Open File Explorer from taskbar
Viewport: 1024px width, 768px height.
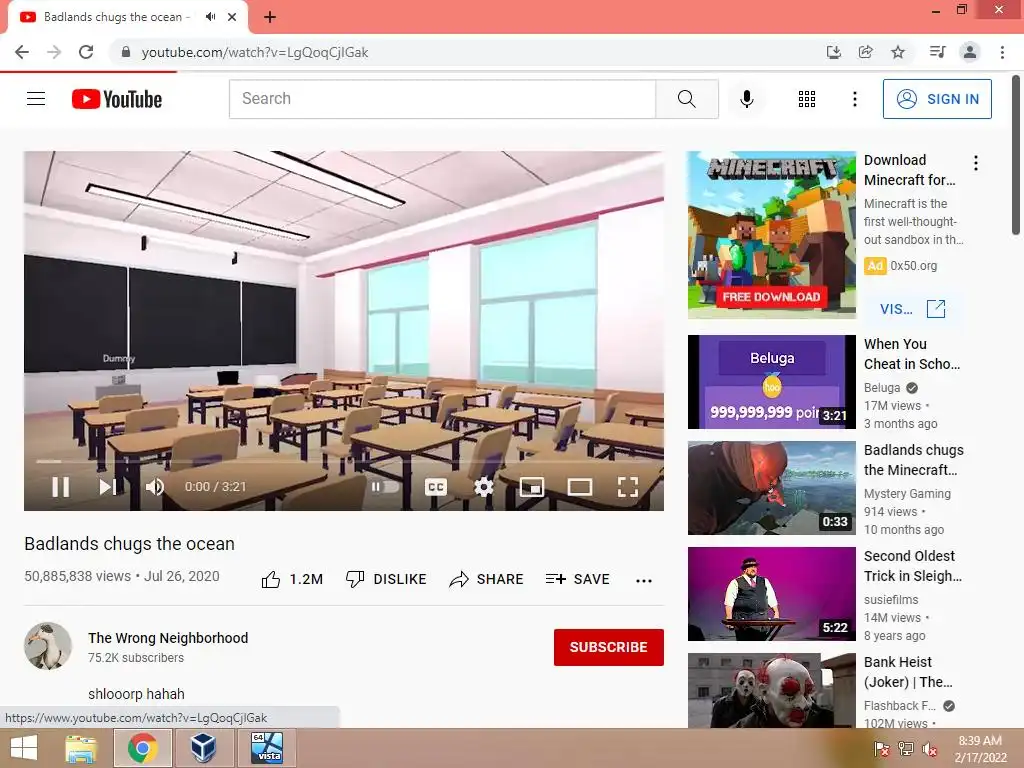(x=82, y=748)
